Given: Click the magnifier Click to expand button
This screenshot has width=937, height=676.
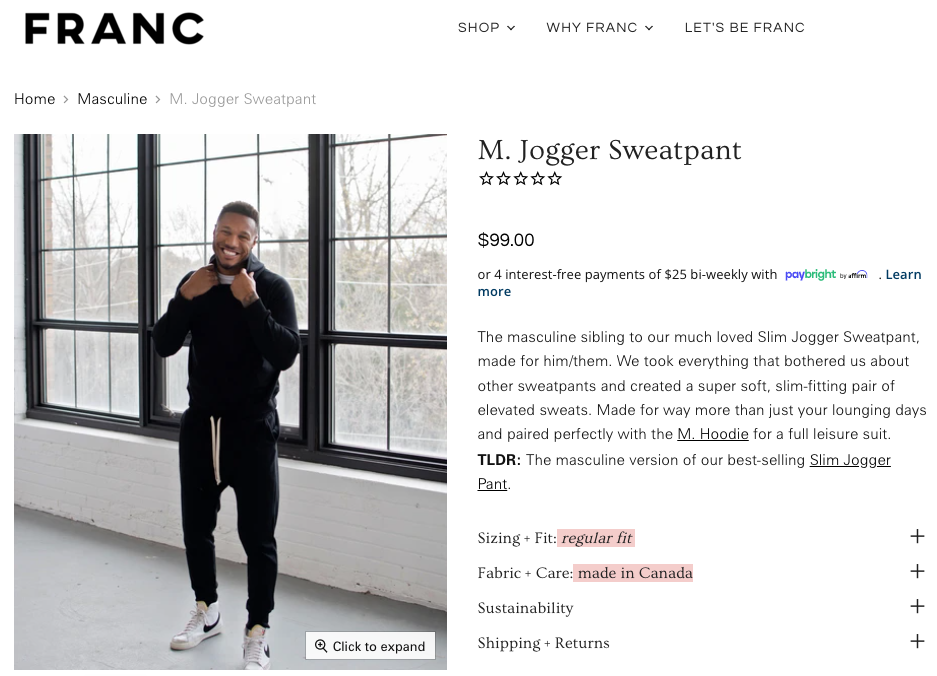Looking at the screenshot, I should click(370, 646).
